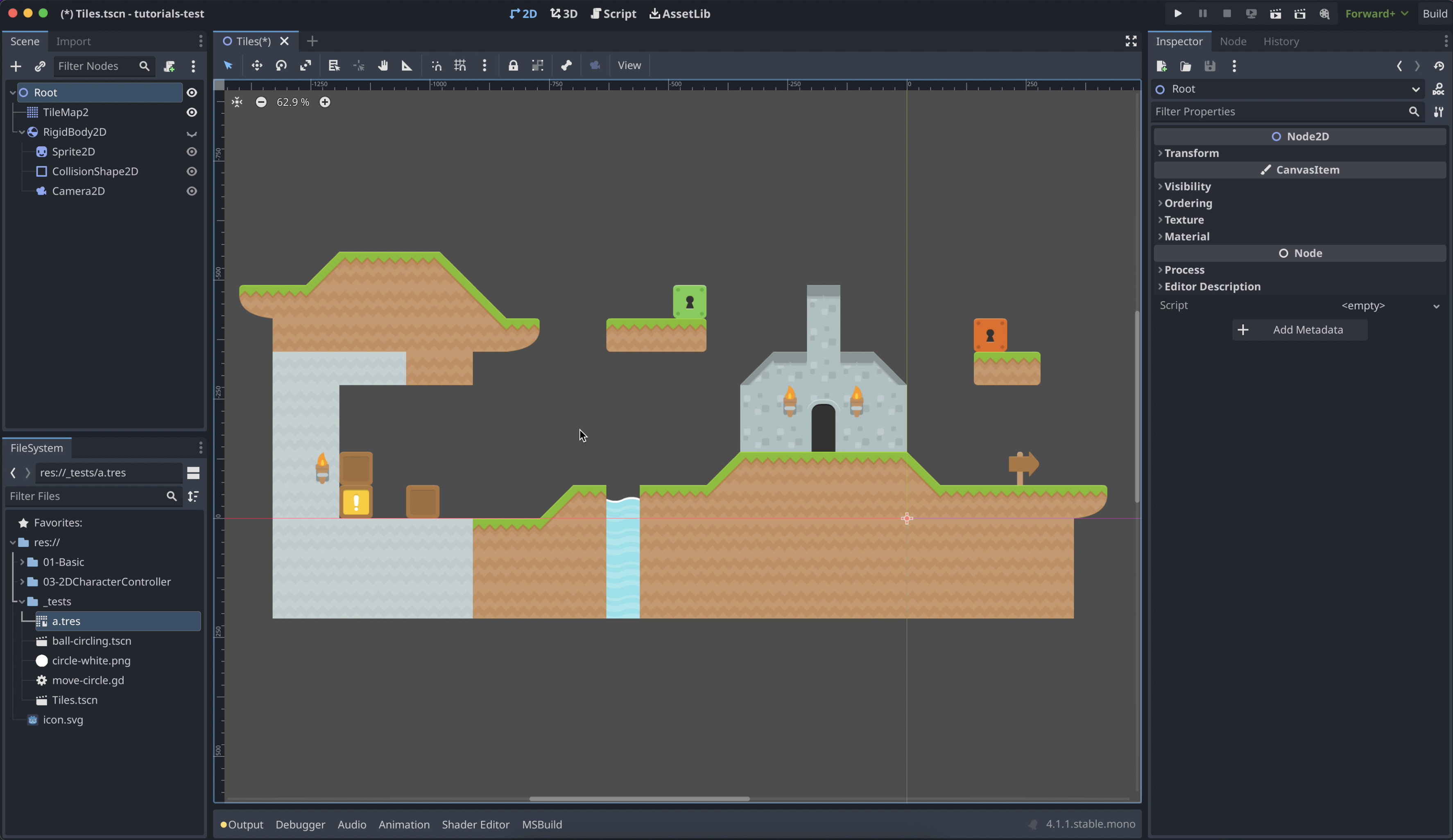Switch to the 3D workspace
The image size is (1453, 840).
pos(564,13)
